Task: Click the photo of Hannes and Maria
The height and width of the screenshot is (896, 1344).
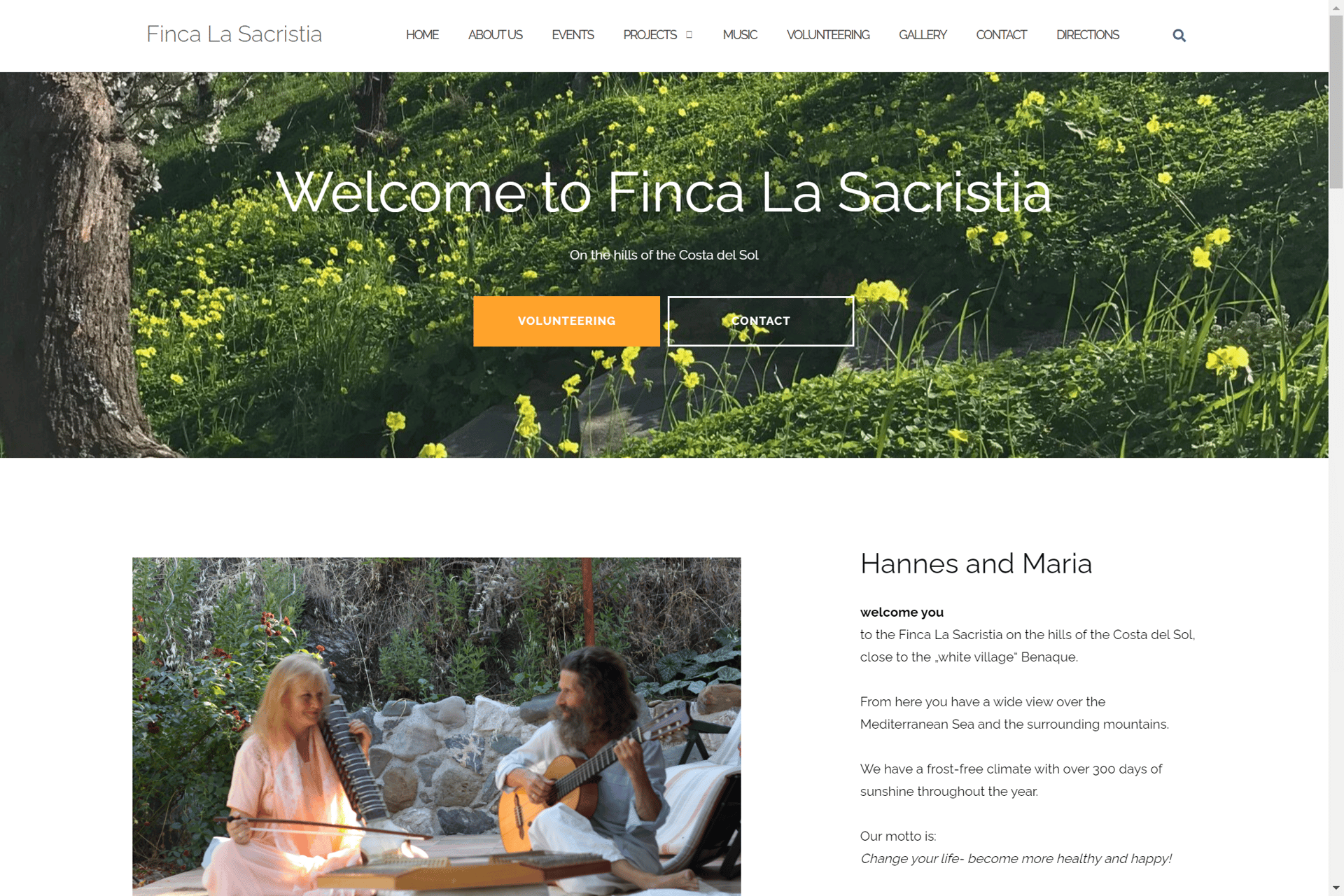Action: tap(436, 727)
